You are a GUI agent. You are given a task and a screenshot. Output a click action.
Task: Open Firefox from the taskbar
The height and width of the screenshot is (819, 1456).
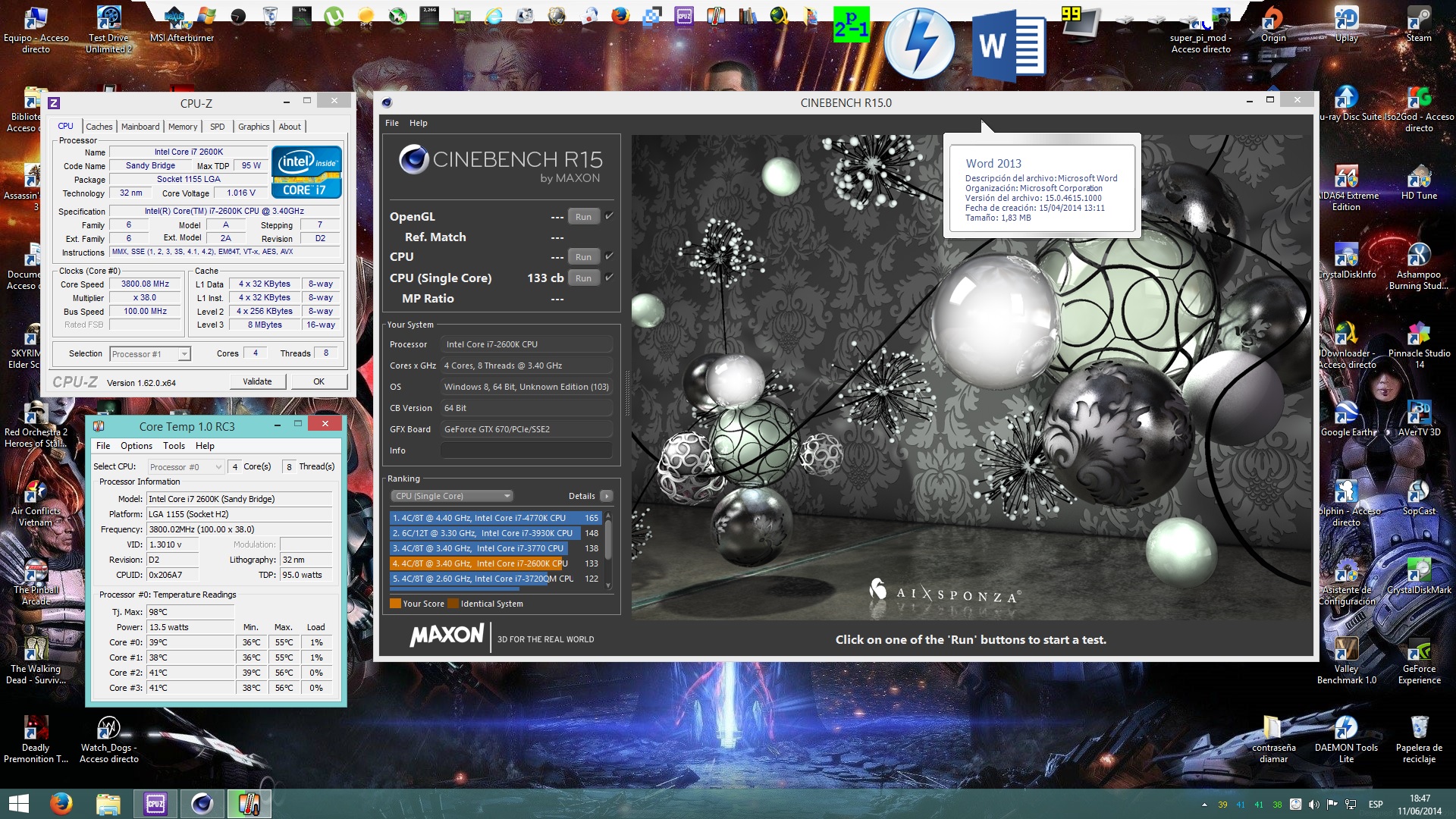pyautogui.click(x=61, y=804)
